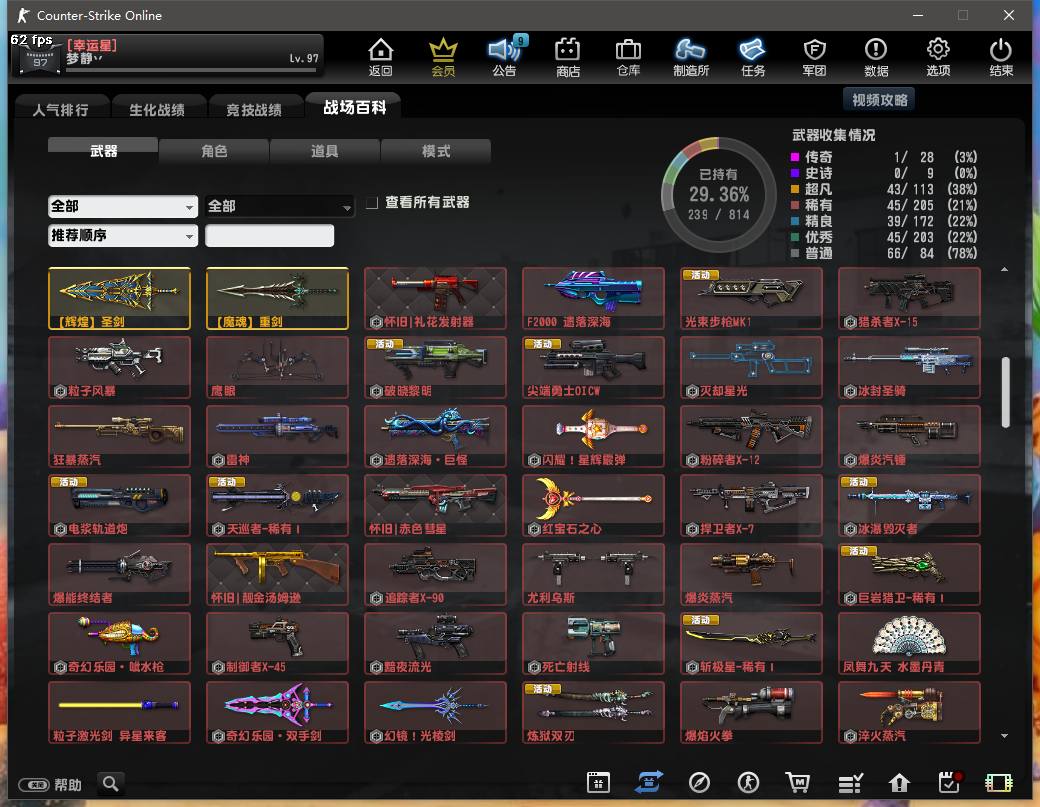
Task: Click the house arrow bottom icon
Action: point(899,783)
